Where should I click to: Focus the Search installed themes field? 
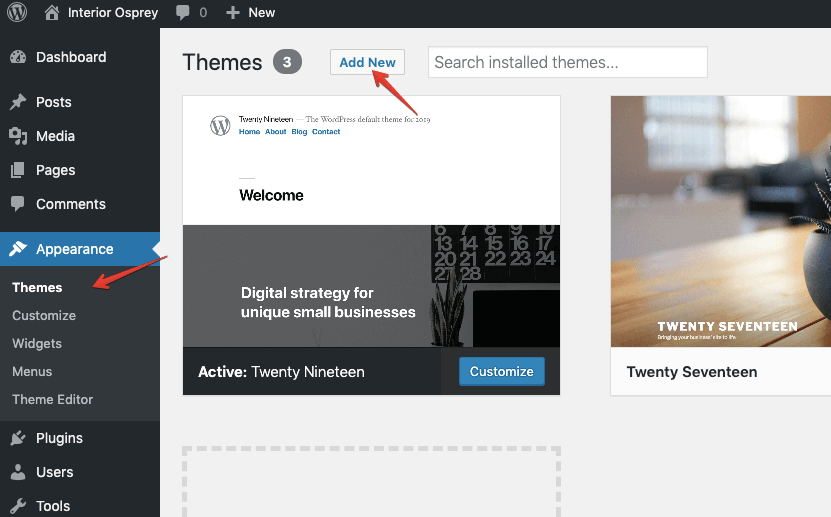tap(568, 62)
